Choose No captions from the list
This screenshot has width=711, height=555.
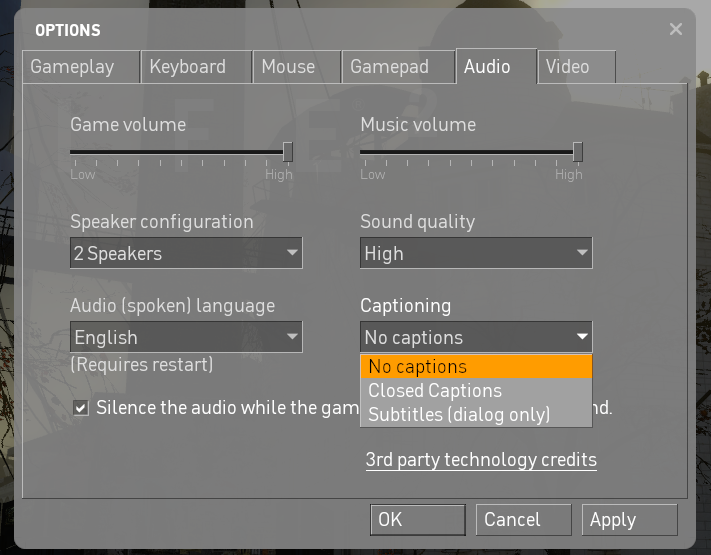coord(476,366)
